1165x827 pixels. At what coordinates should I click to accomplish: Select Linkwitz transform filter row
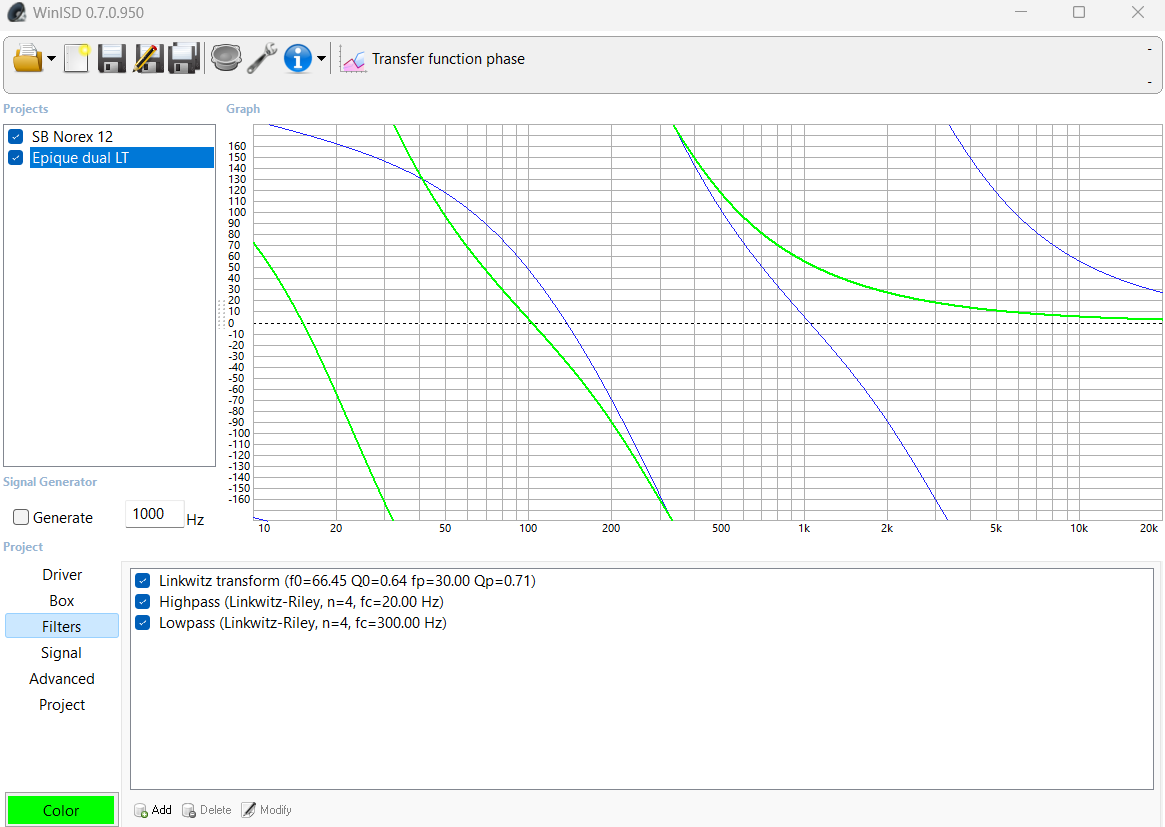(x=347, y=580)
